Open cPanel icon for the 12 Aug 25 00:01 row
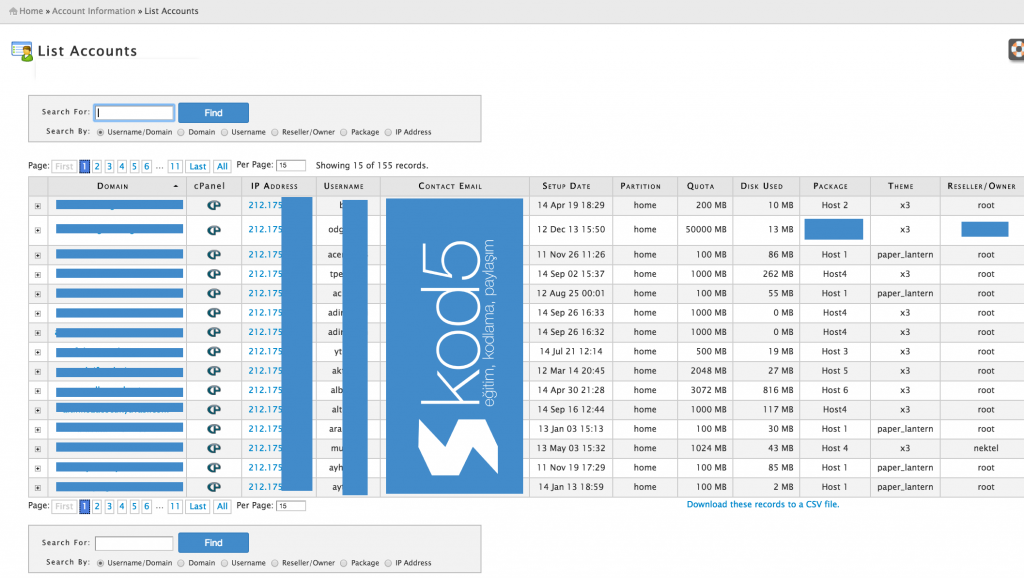Screen dimensions: 1024x578 (214, 294)
